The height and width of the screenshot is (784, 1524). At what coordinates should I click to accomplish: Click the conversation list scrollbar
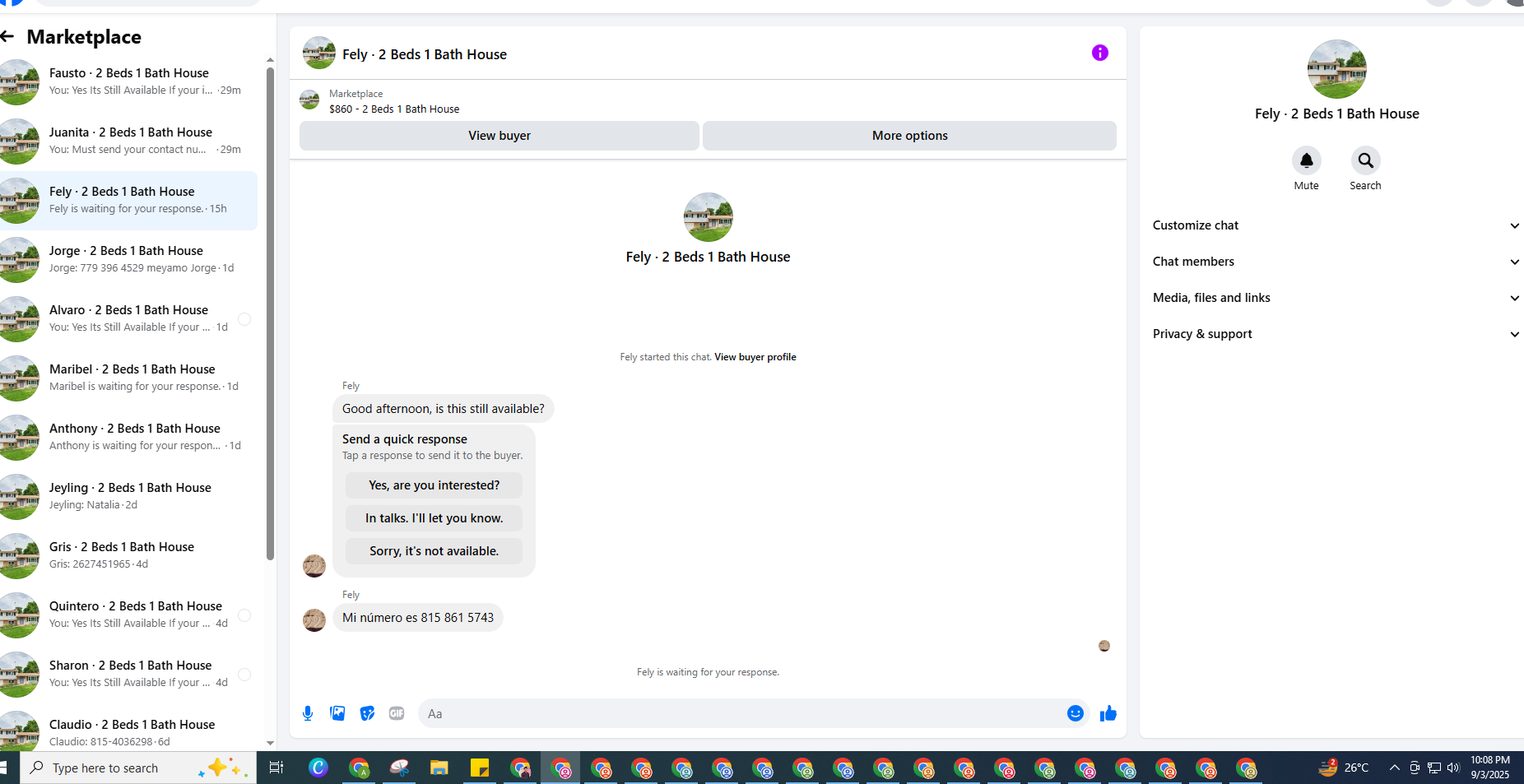click(x=270, y=313)
